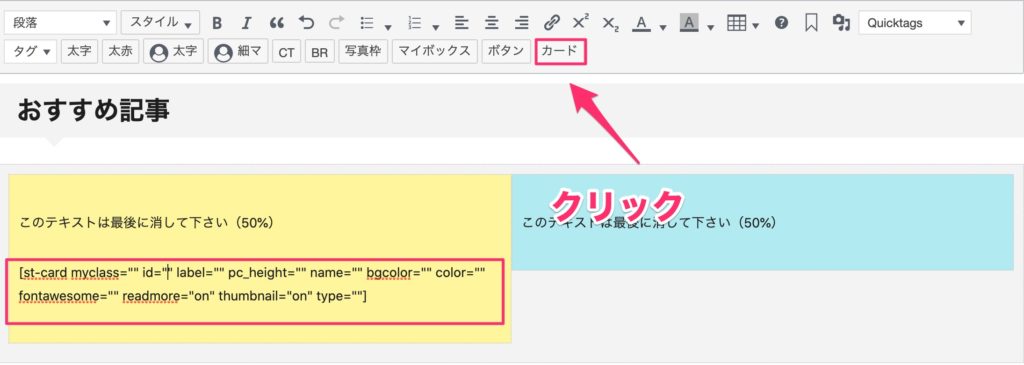Apply superscript formatting
The height and width of the screenshot is (365, 1024).
581,22
